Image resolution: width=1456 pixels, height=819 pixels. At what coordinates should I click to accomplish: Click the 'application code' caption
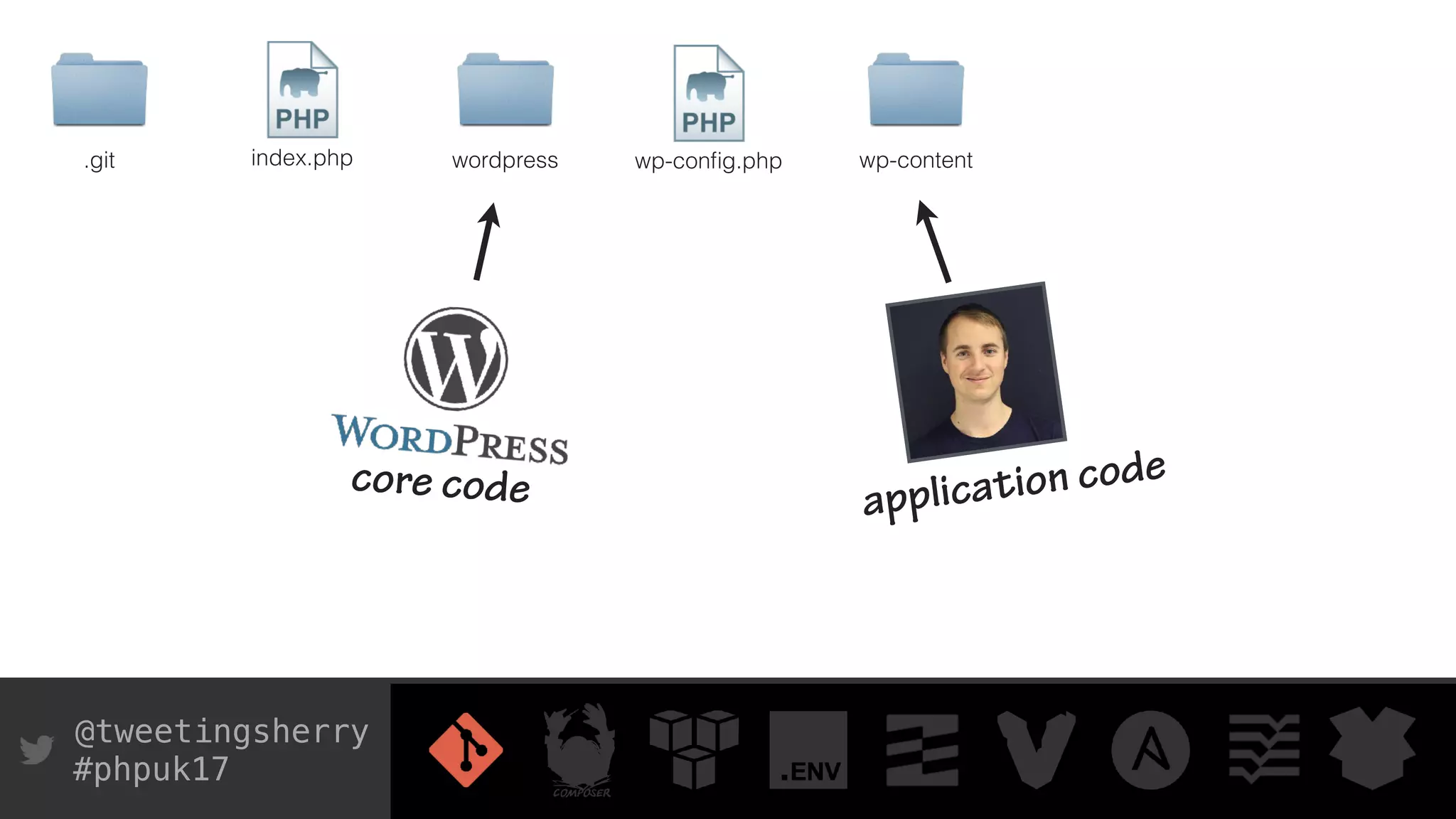(1015, 487)
